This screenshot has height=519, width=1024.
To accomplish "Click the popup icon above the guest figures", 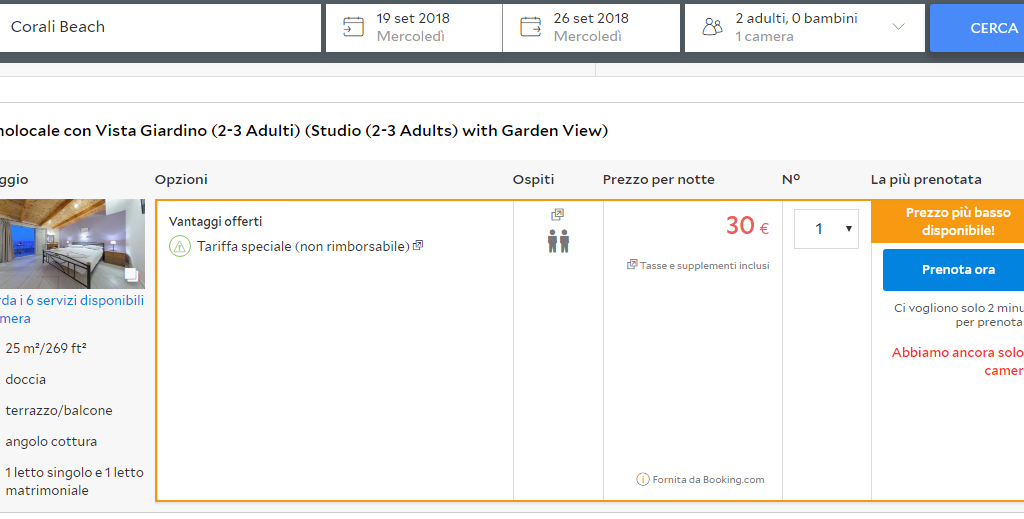I will click(x=558, y=215).
